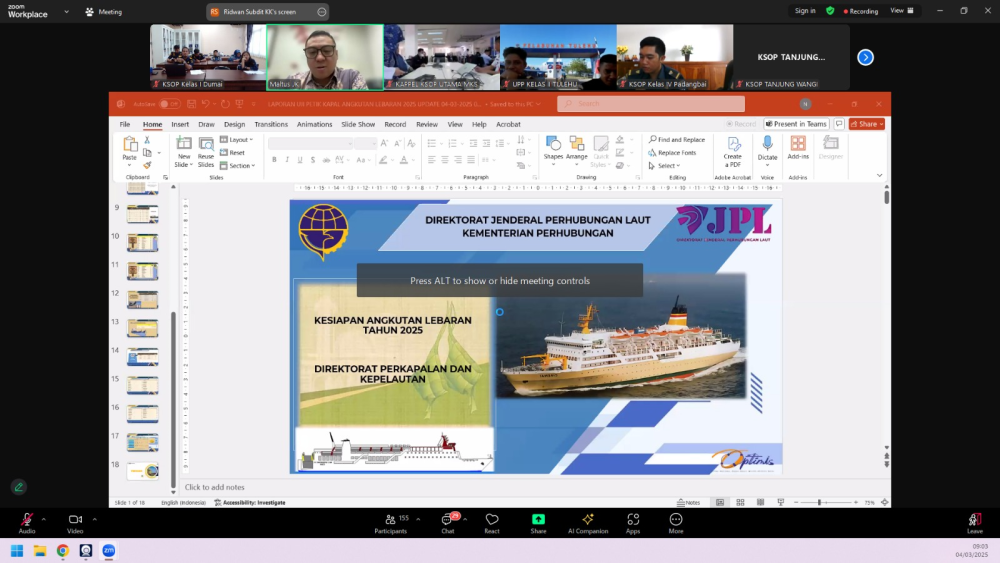This screenshot has height=563, width=1000.
Task: Open the More options in Zoom toolbar
Action: 675,523
